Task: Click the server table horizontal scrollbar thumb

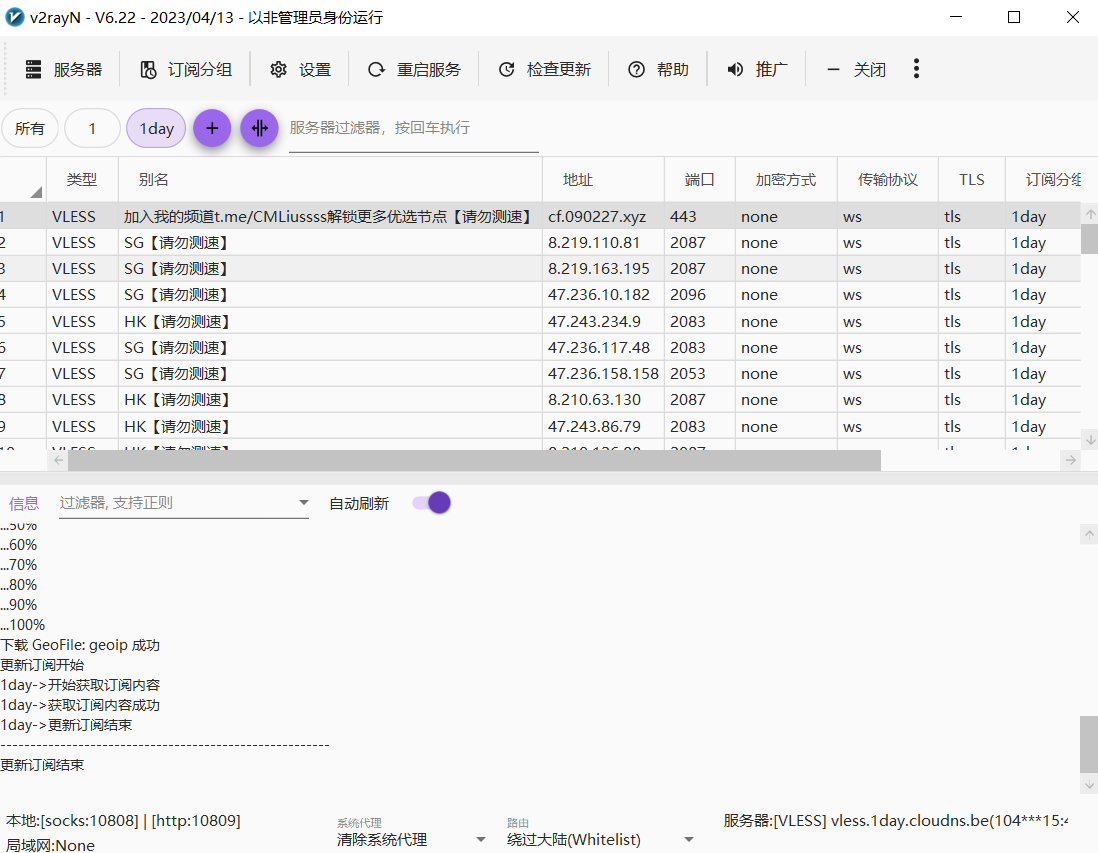Action: [474, 460]
